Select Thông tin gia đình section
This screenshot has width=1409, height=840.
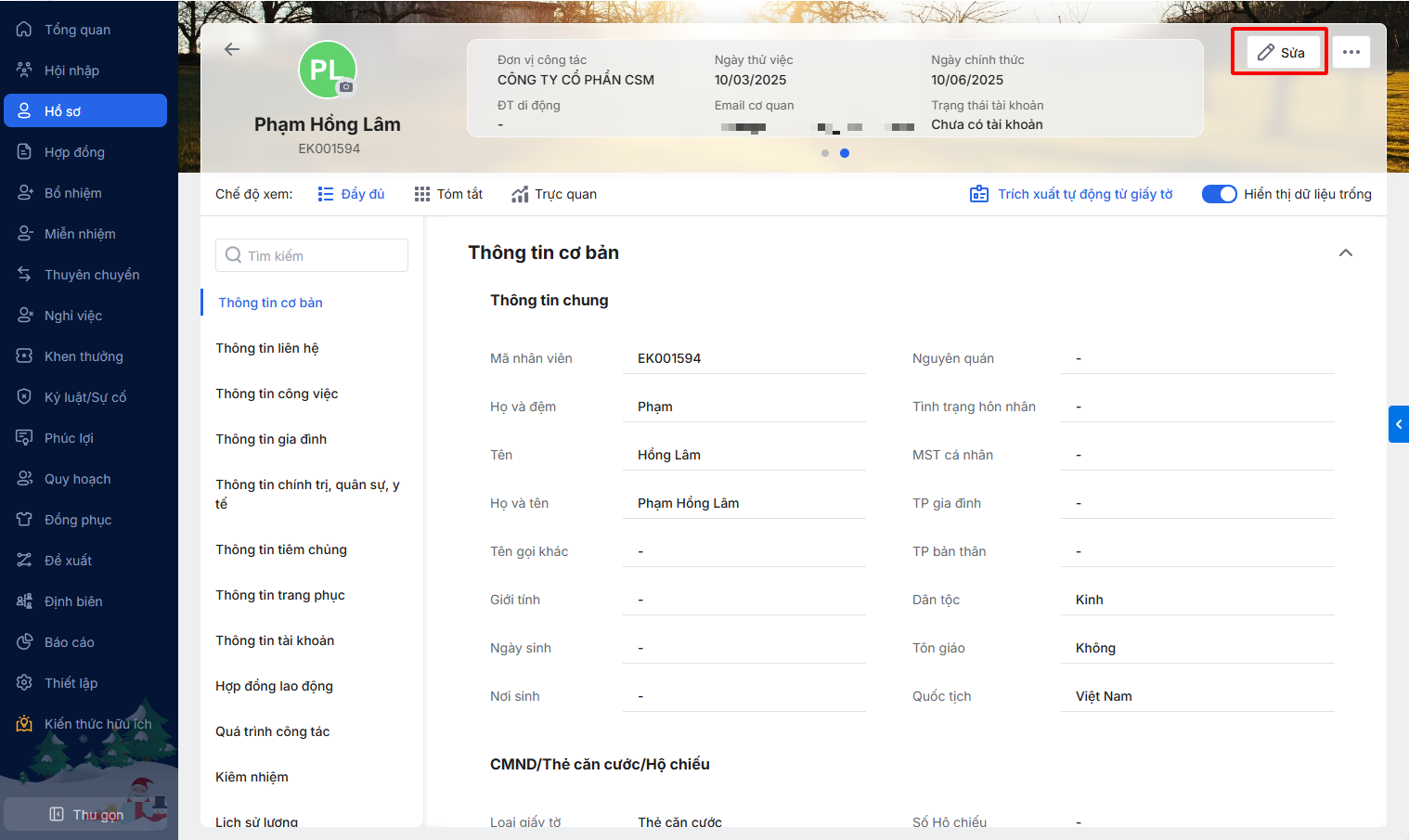[x=271, y=439]
